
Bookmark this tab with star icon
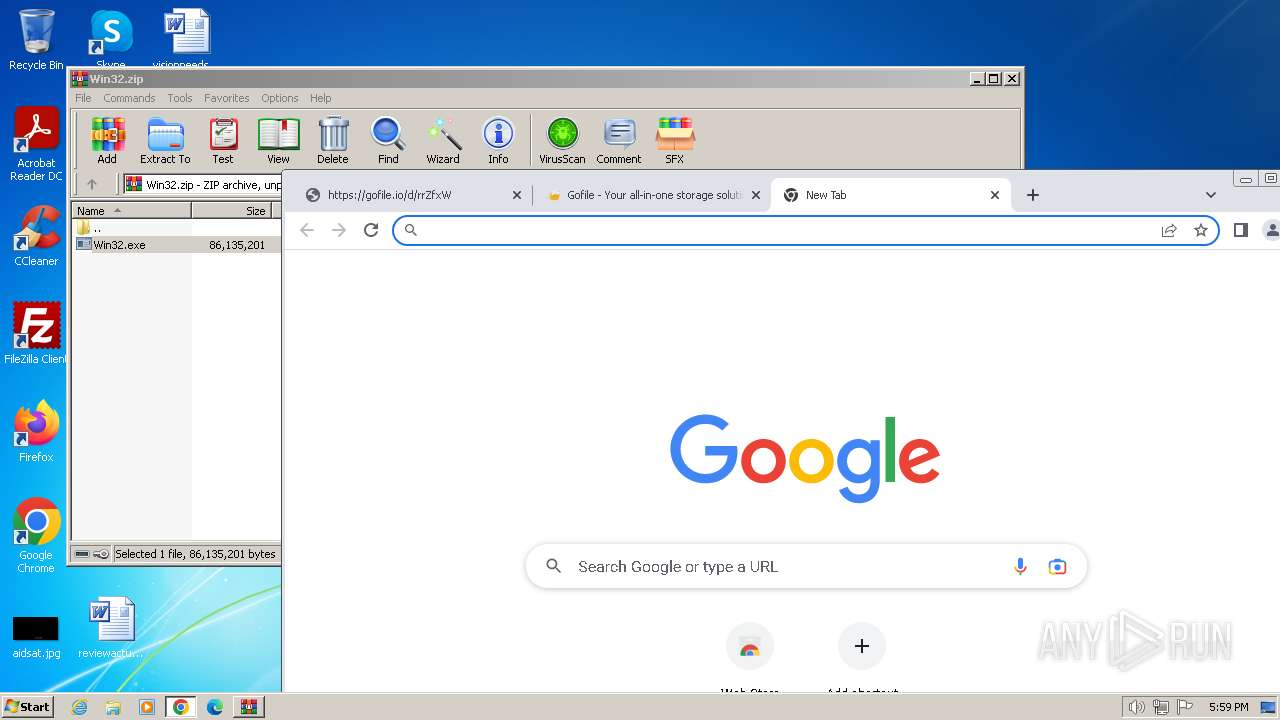[1201, 230]
